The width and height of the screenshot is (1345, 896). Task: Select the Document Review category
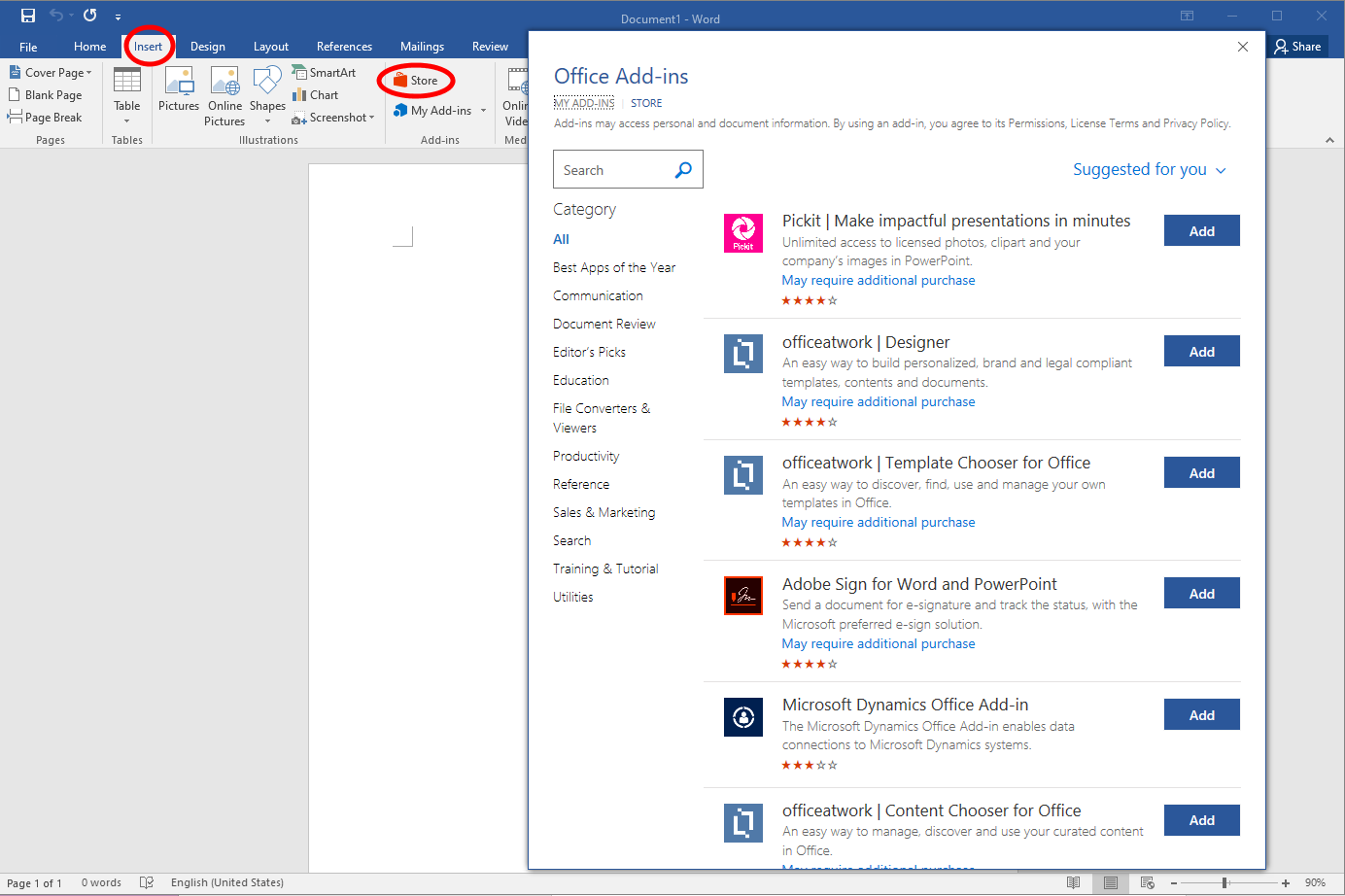click(x=604, y=324)
